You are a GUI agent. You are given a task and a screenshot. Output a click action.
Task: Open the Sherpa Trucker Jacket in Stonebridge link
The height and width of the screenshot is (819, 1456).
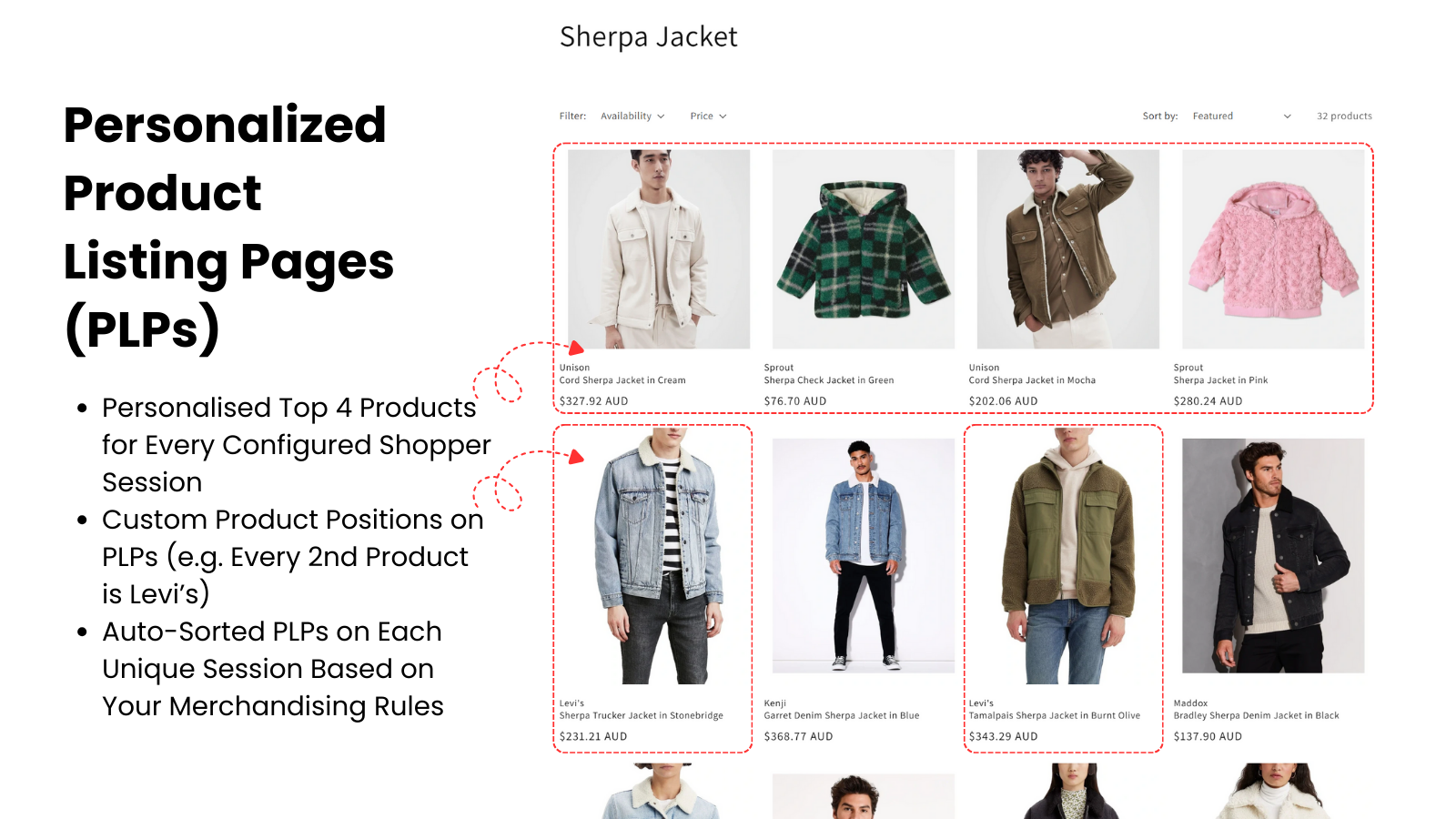pos(642,716)
